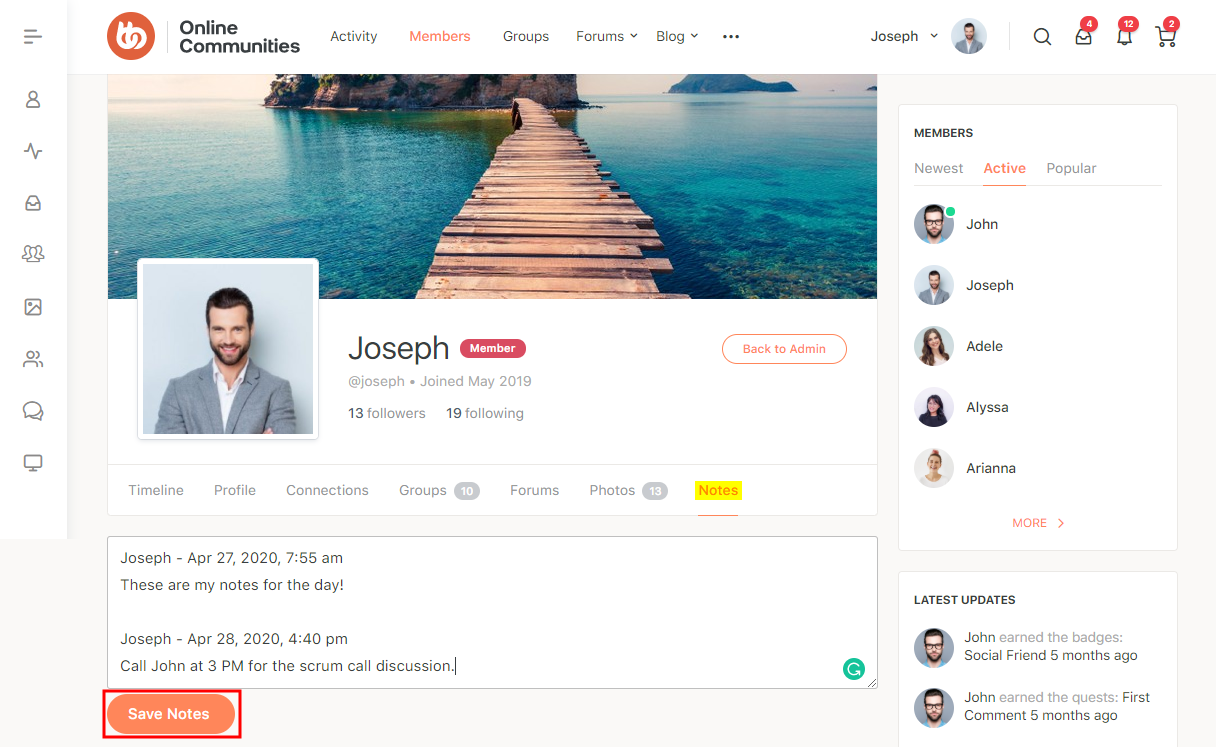The image size is (1216, 747).
Task: View the shopping cart with 2 items
Action: 1165,38
